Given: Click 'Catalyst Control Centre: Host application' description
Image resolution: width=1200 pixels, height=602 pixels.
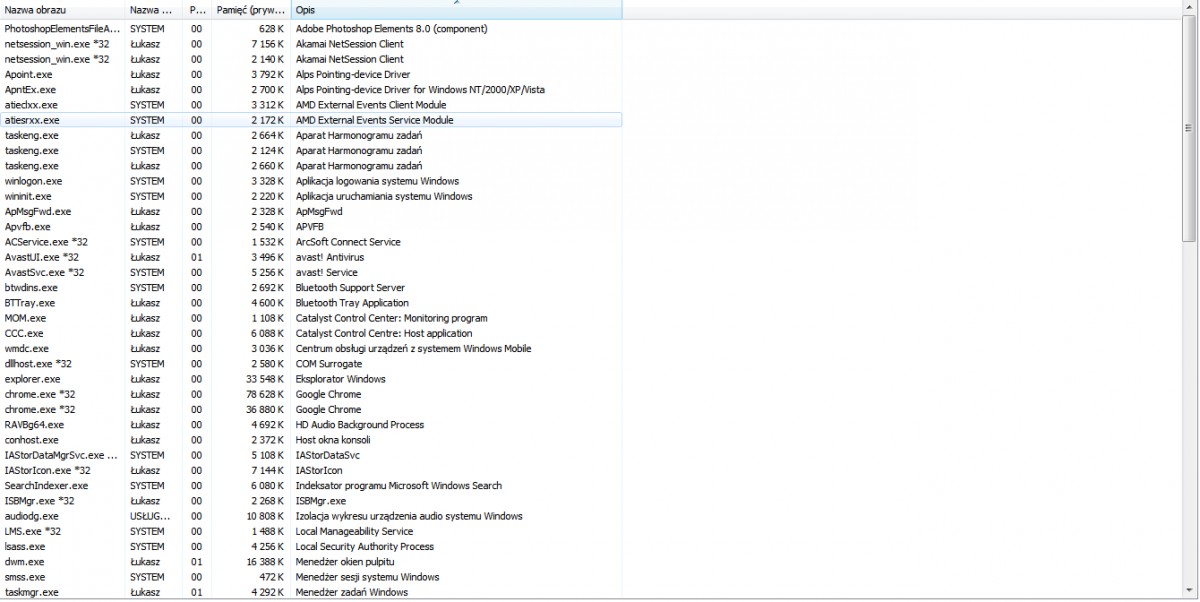Looking at the screenshot, I should (x=384, y=333).
